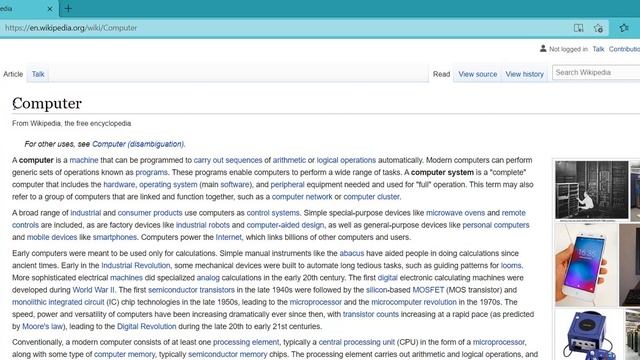Image resolution: width=640 pixels, height=360 pixels.
Task: Click the smartphones link
Action: coord(115,238)
